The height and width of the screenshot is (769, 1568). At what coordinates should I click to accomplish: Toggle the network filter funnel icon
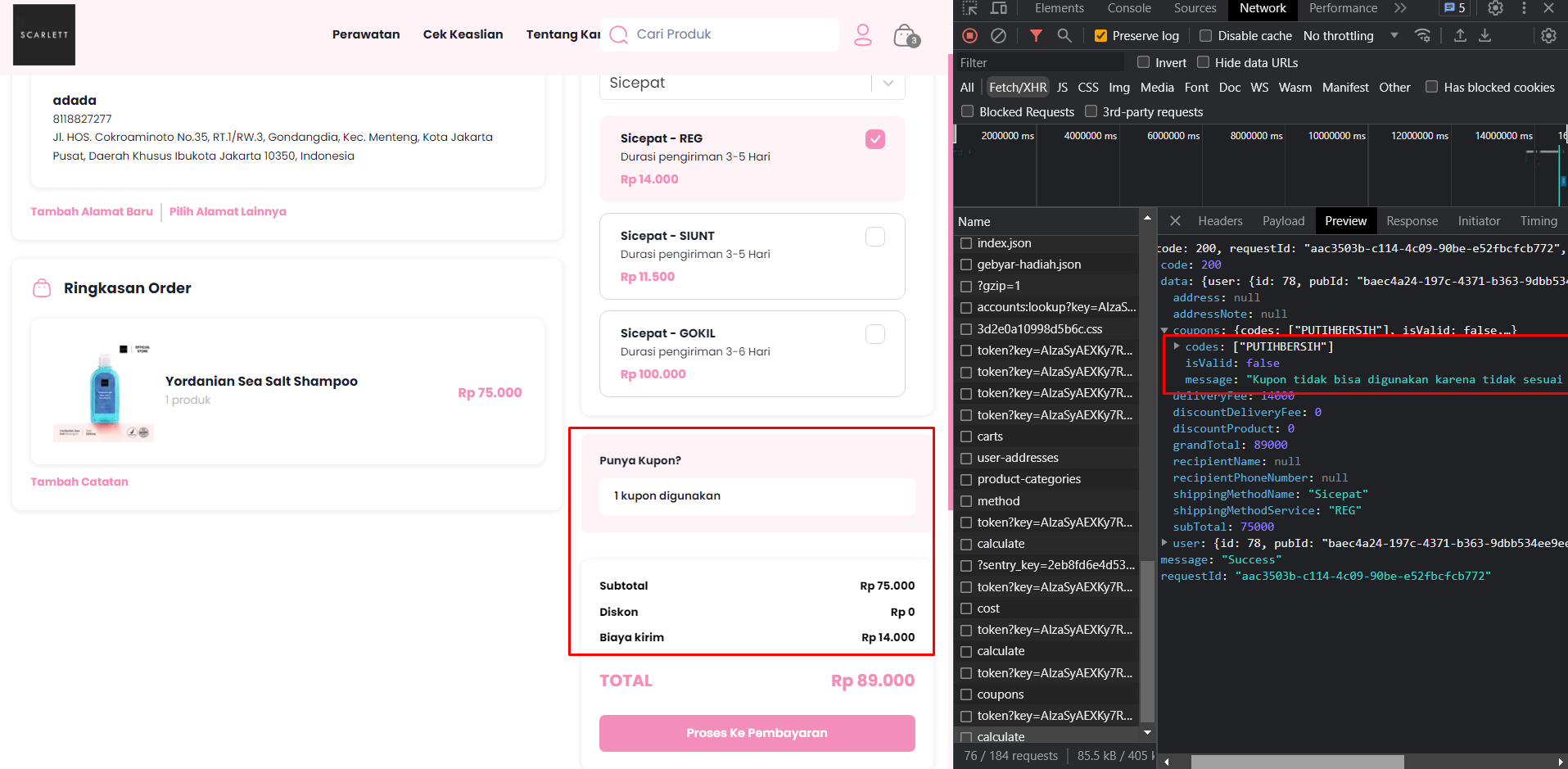click(x=1036, y=35)
